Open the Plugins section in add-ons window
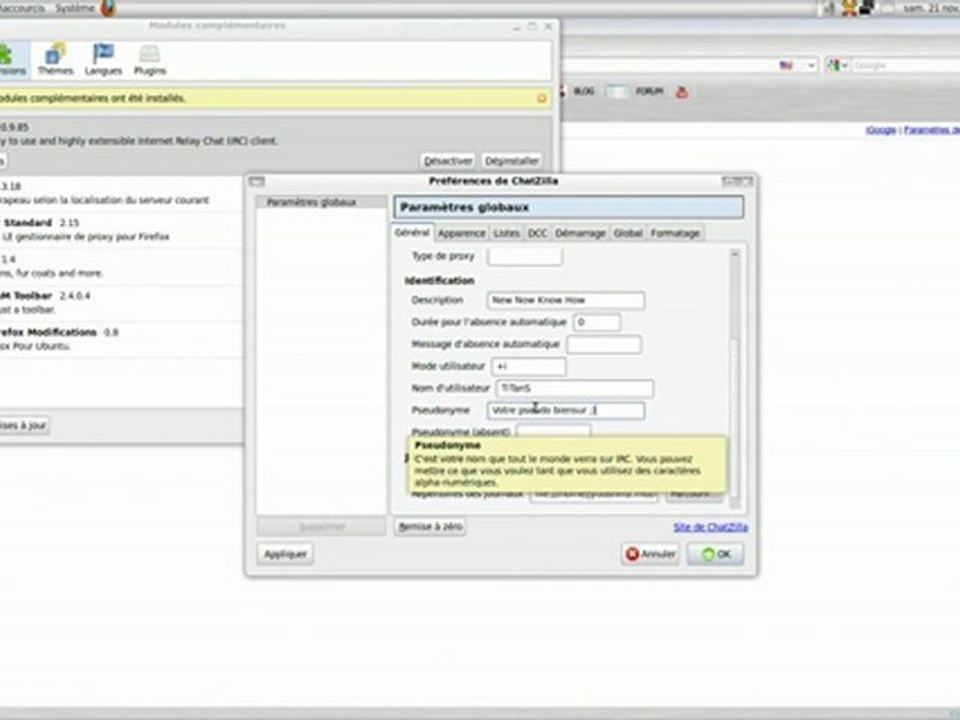Screen dimensions: 960x720 point(150,59)
